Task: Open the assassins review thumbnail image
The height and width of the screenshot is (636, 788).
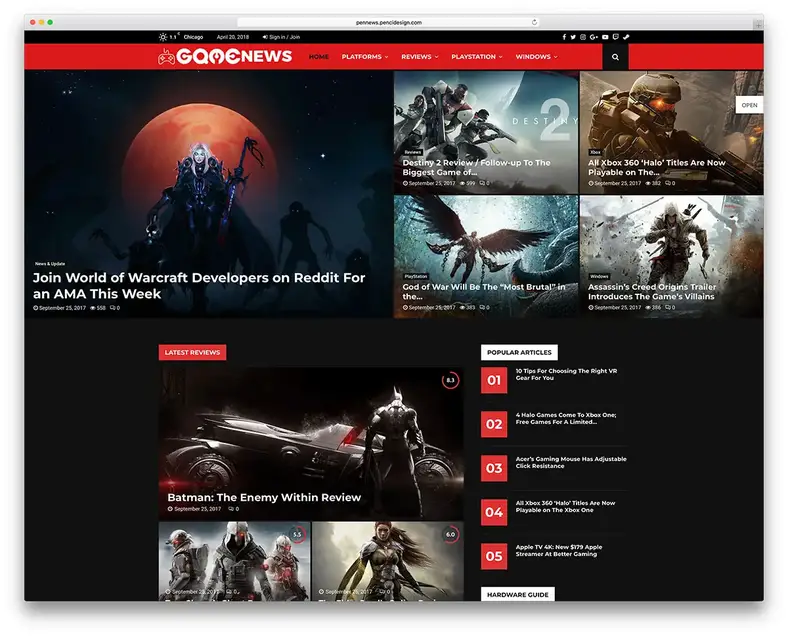Action: [234, 561]
